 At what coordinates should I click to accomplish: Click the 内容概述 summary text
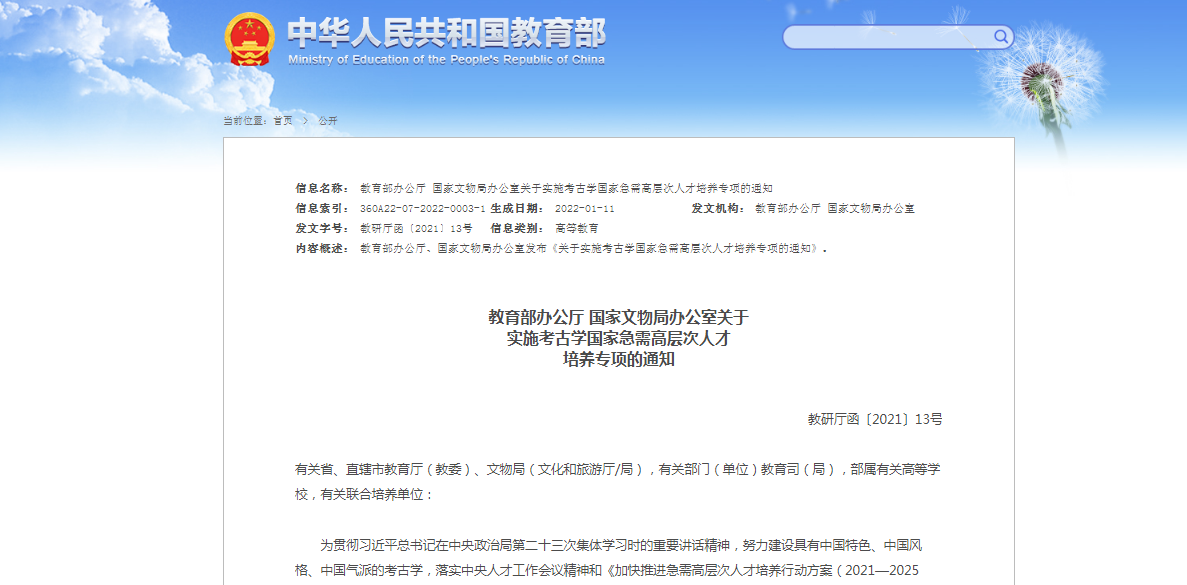pyautogui.click(x=592, y=248)
